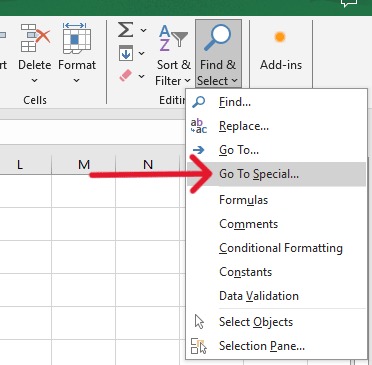Click the Sort & Filter icon
The height and width of the screenshot is (365, 372).
tap(173, 38)
